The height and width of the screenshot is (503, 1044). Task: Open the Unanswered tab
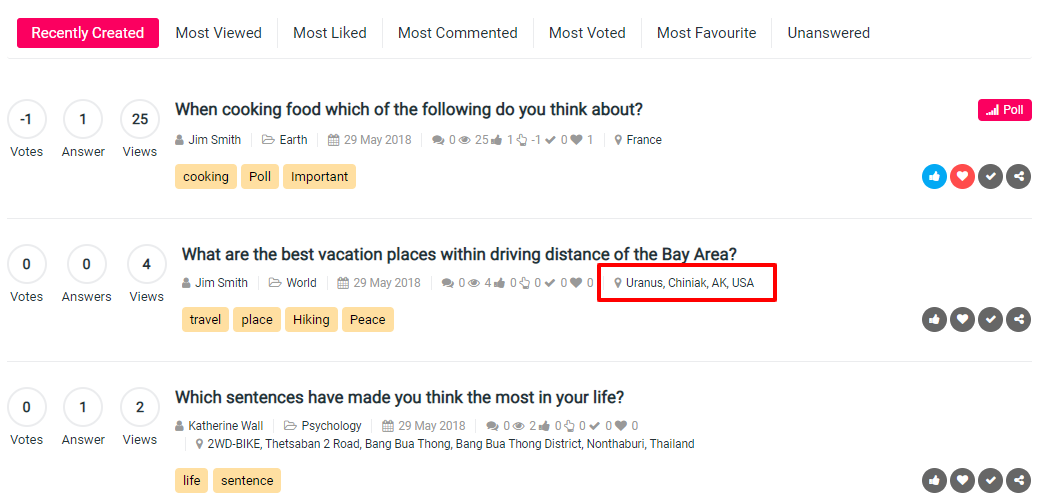click(828, 33)
